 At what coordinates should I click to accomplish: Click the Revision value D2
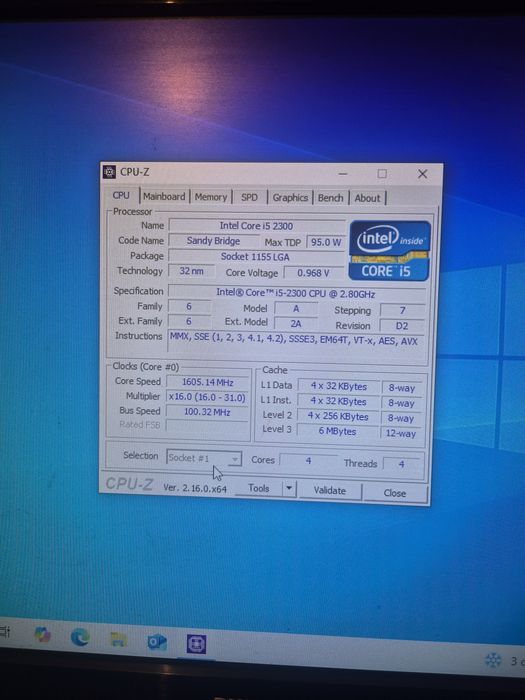pos(402,326)
